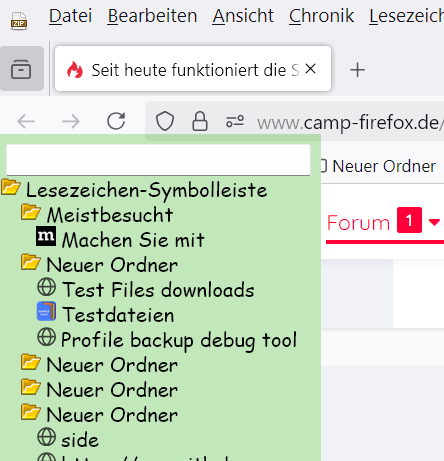Screen dimensions: 444x461
Task: Open the tracking protection shield icon
Action: (x=165, y=121)
